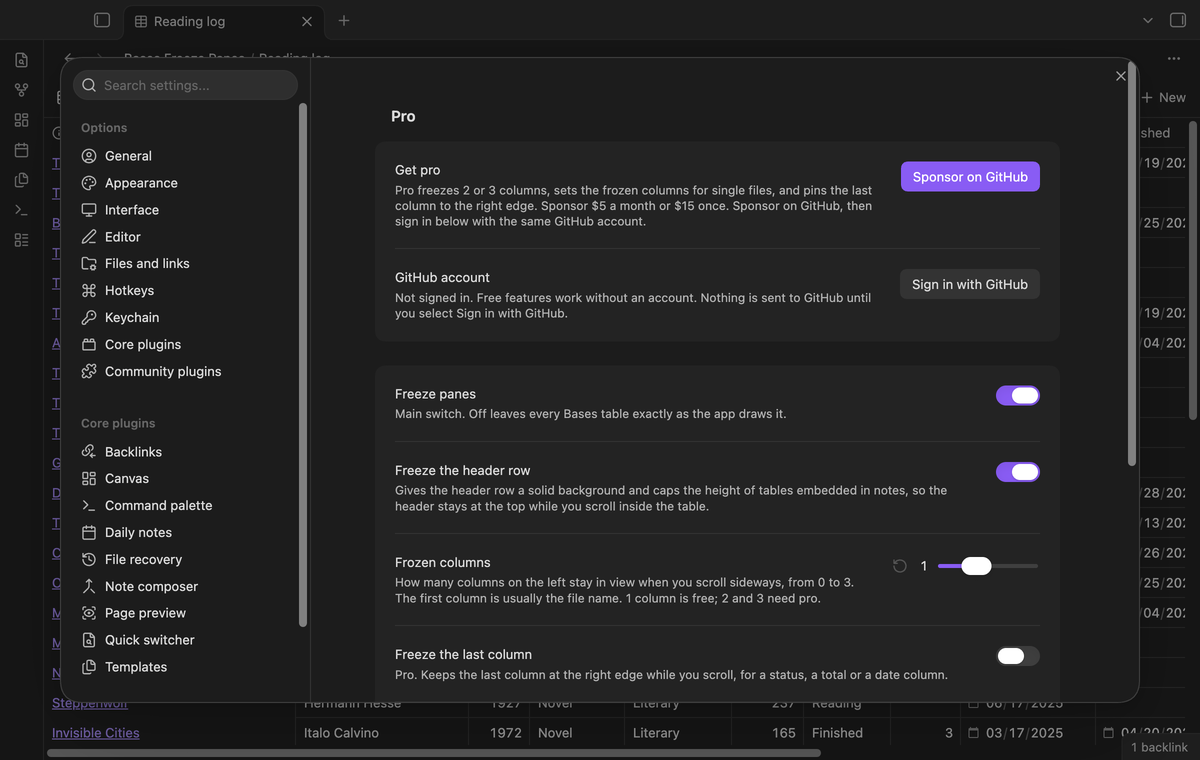The image size is (1200, 760).
Task: Click the Templates settings icon
Action: point(89,667)
